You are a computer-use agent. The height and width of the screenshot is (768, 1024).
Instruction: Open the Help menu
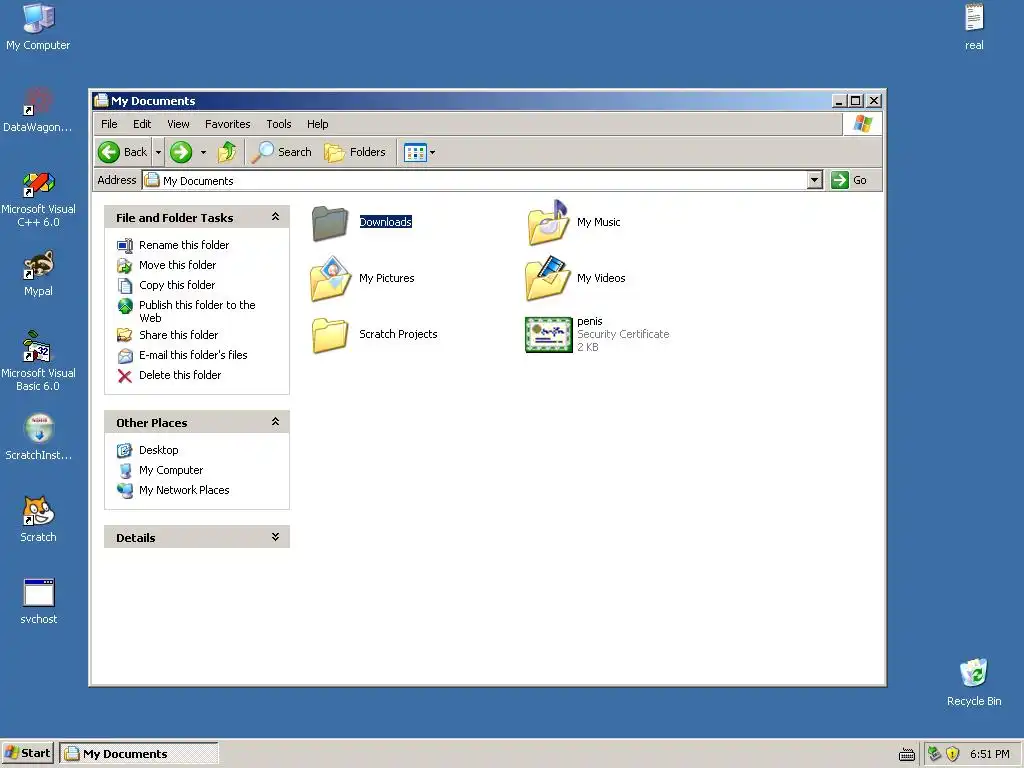[317, 124]
